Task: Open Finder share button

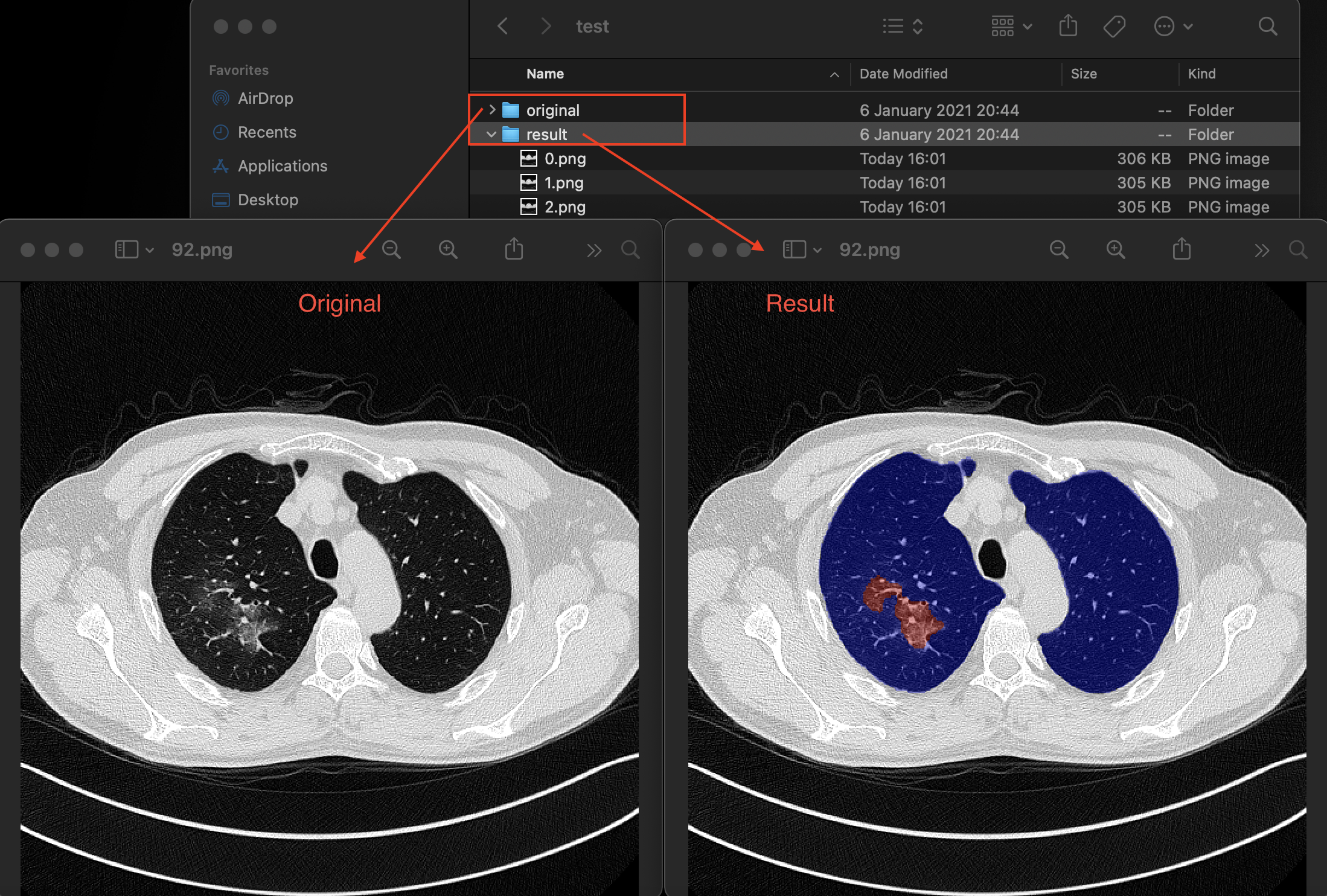Action: pyautogui.click(x=1068, y=26)
